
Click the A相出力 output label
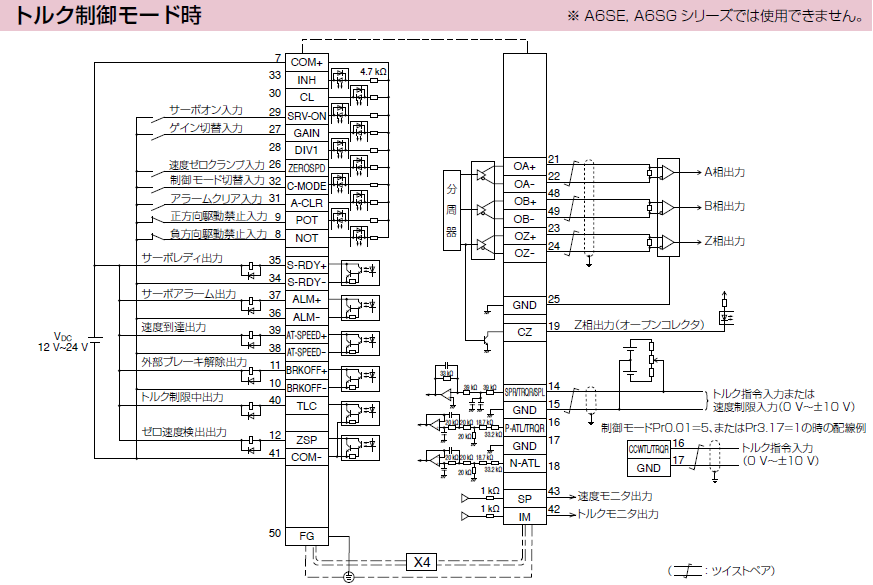[724, 172]
